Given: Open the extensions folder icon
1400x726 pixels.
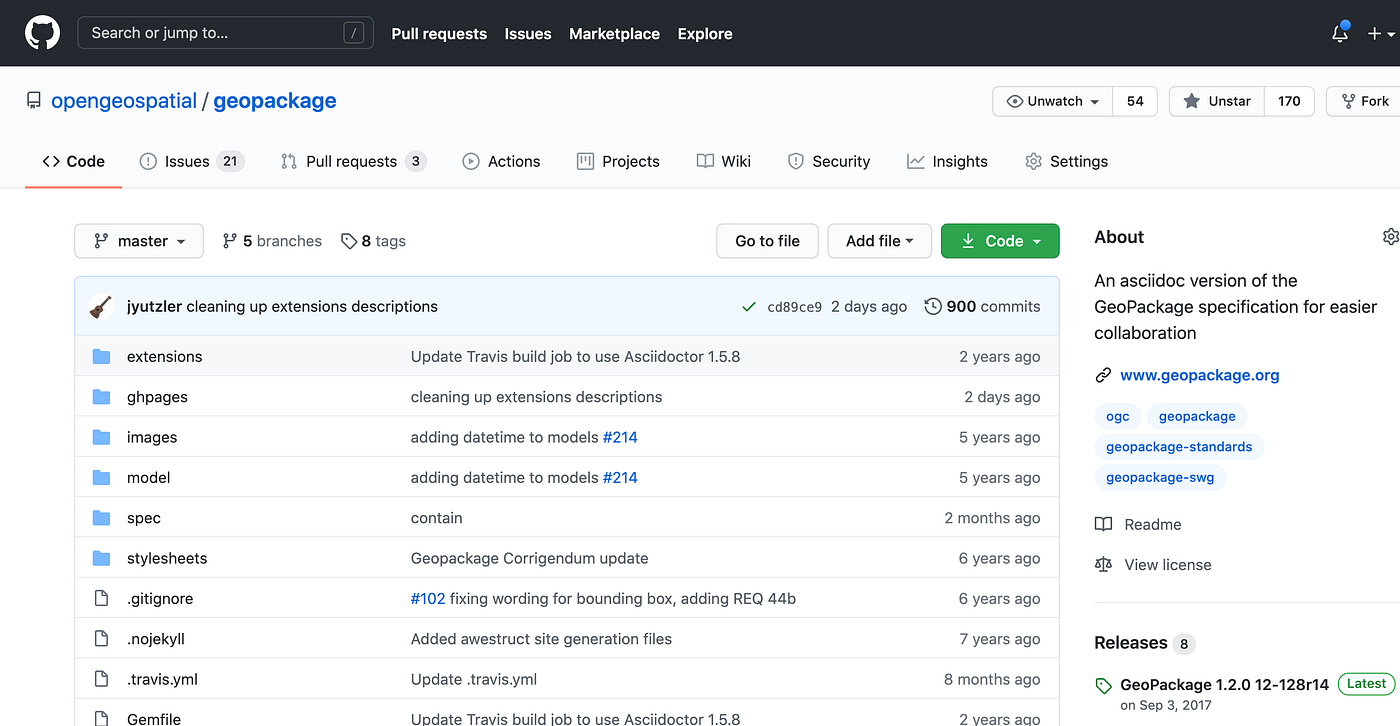Looking at the screenshot, I should click(101, 357).
